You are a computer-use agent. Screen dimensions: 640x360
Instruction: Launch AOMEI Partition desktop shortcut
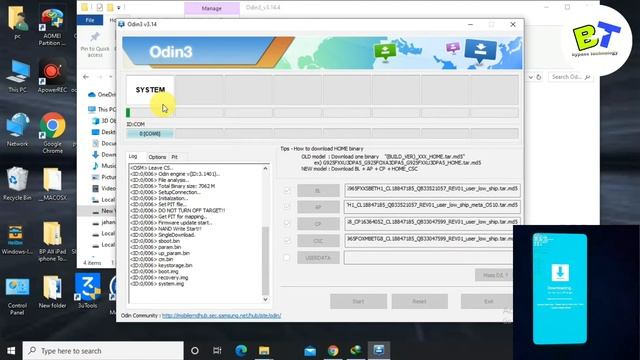tap(52, 26)
